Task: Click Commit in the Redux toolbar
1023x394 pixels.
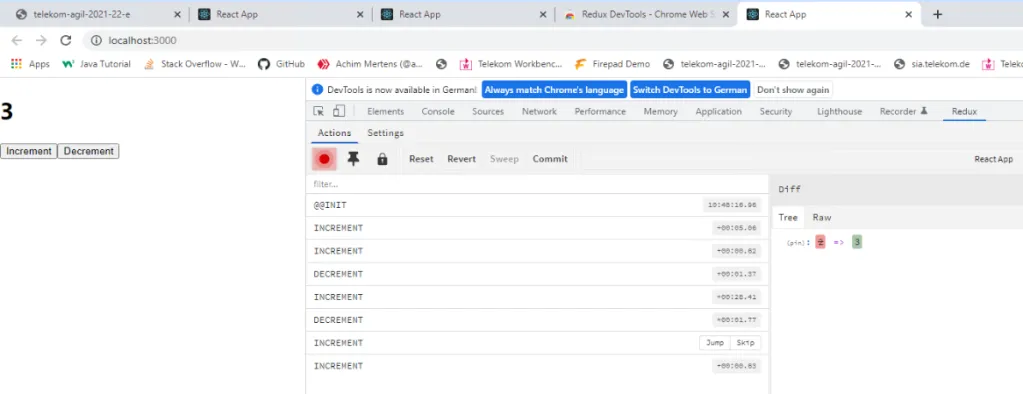Action: click(x=550, y=159)
